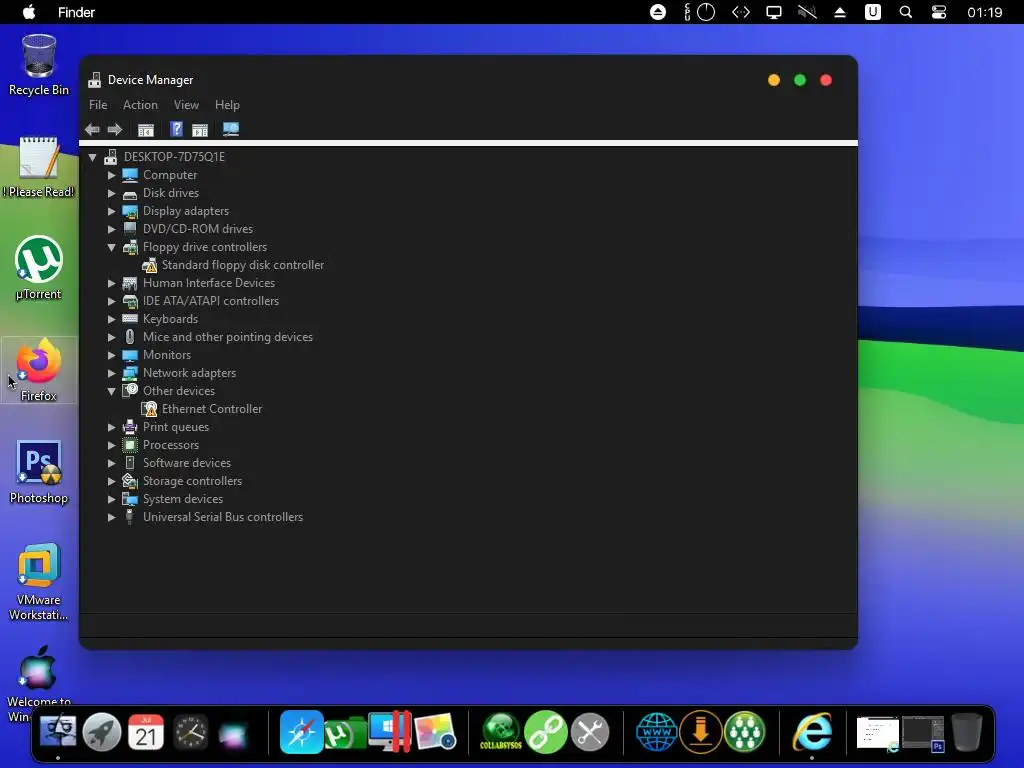The image size is (1024, 768).
Task: Click the Finder icon in the dock
Action: (58, 732)
